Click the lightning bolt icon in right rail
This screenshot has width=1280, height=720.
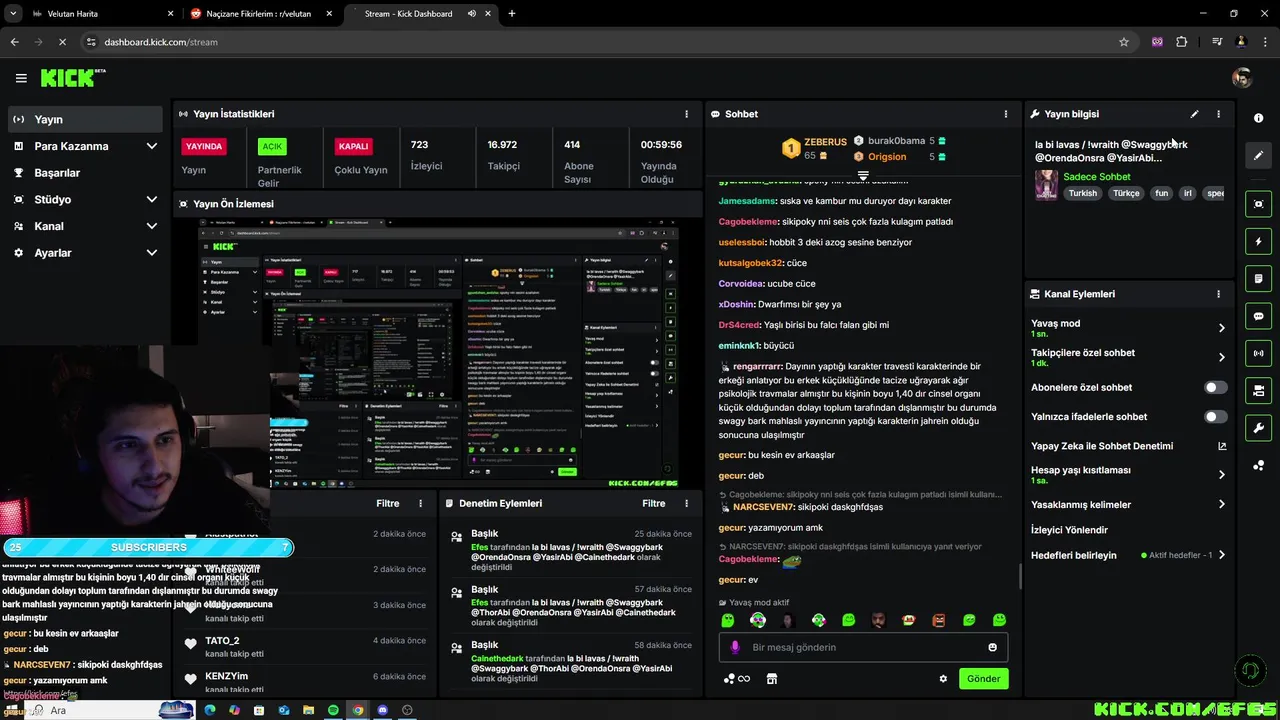pos(1258,241)
